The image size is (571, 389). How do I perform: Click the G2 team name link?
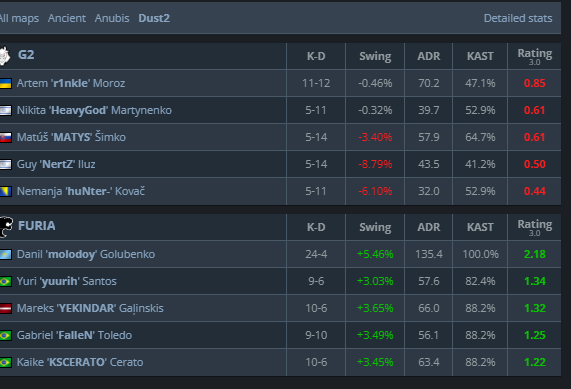26,55
